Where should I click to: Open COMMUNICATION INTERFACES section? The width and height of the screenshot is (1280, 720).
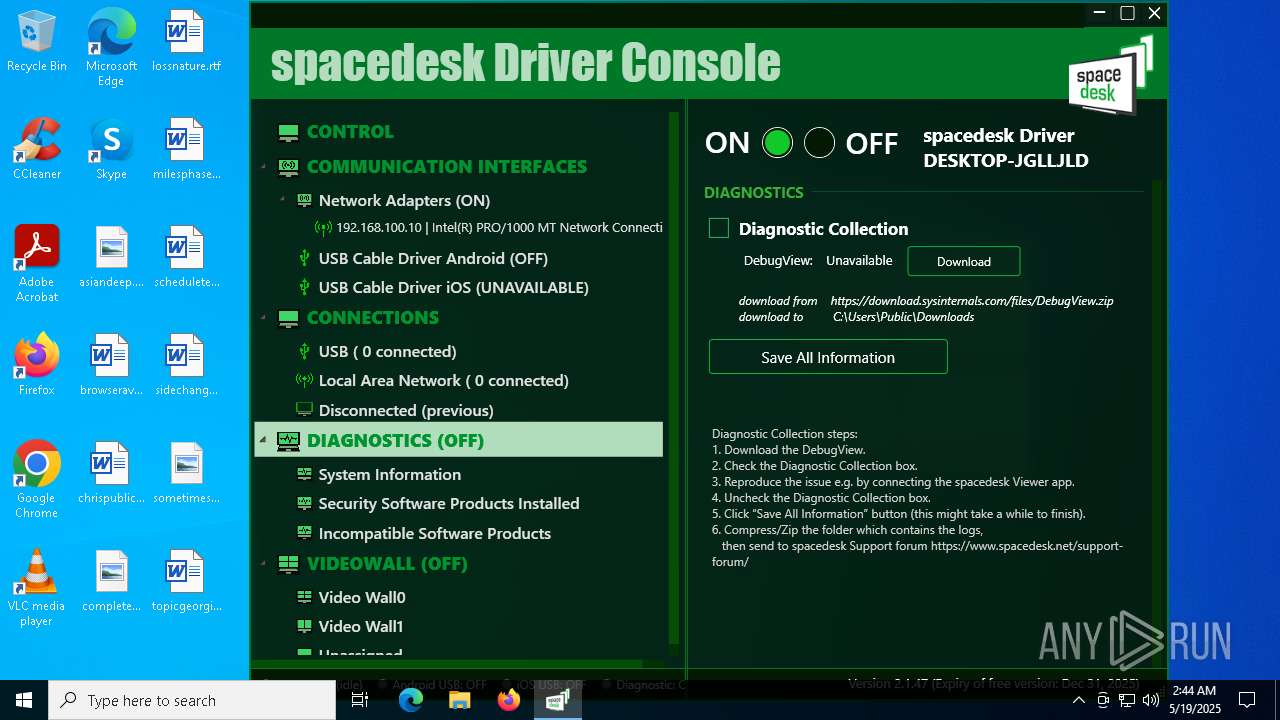tap(447, 167)
